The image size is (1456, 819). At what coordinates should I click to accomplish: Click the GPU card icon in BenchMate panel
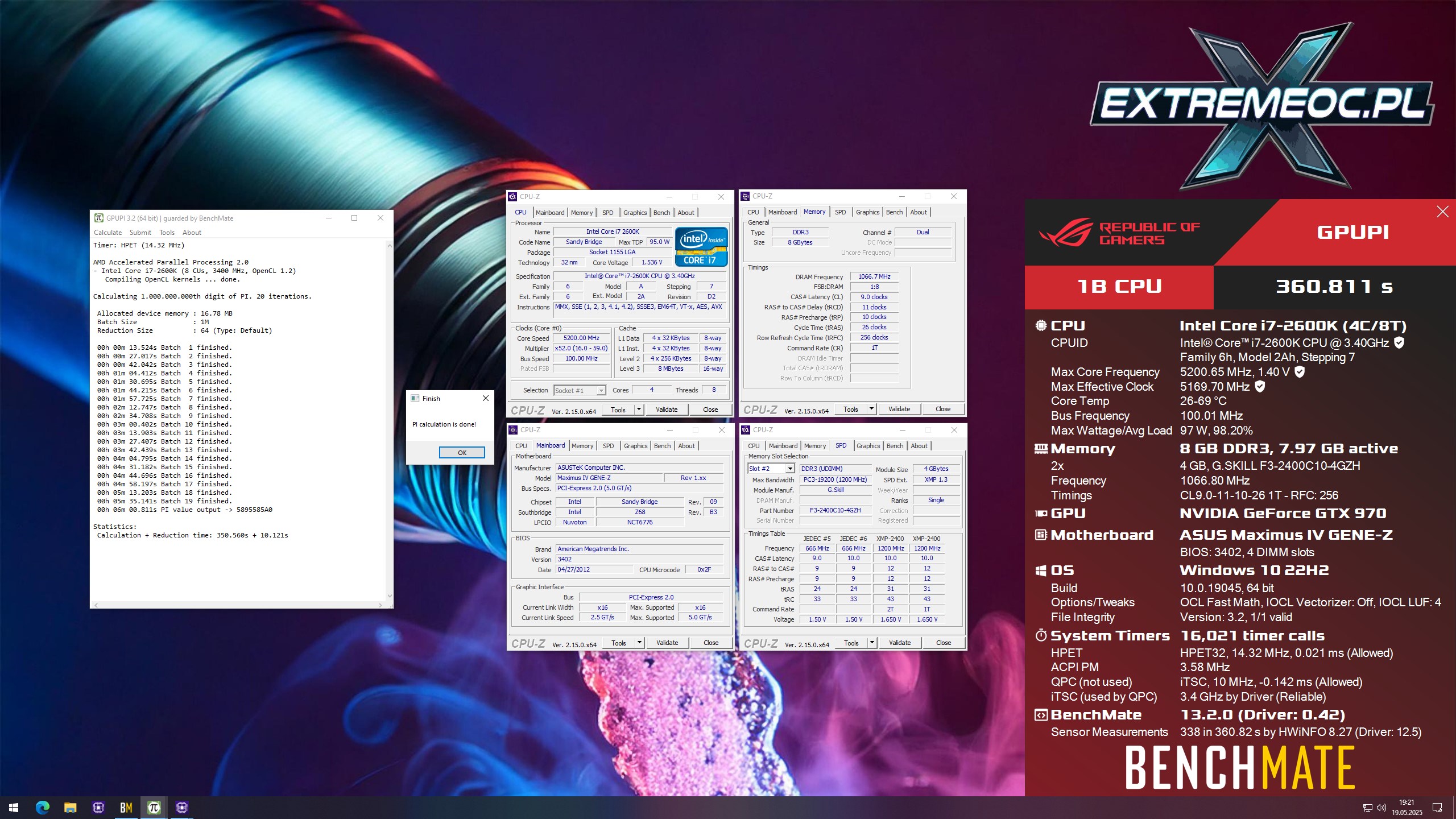pos(1041,514)
